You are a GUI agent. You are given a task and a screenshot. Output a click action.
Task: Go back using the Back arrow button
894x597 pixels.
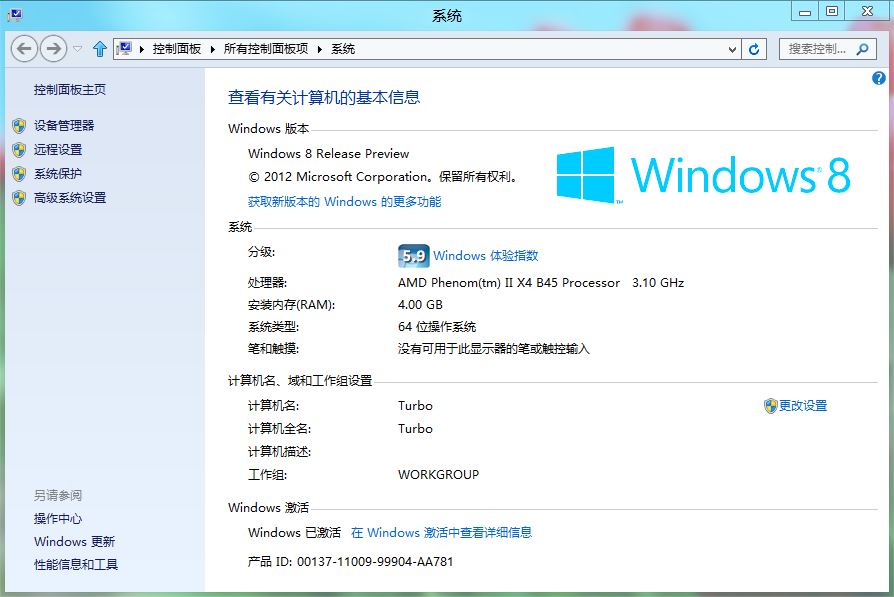24,49
